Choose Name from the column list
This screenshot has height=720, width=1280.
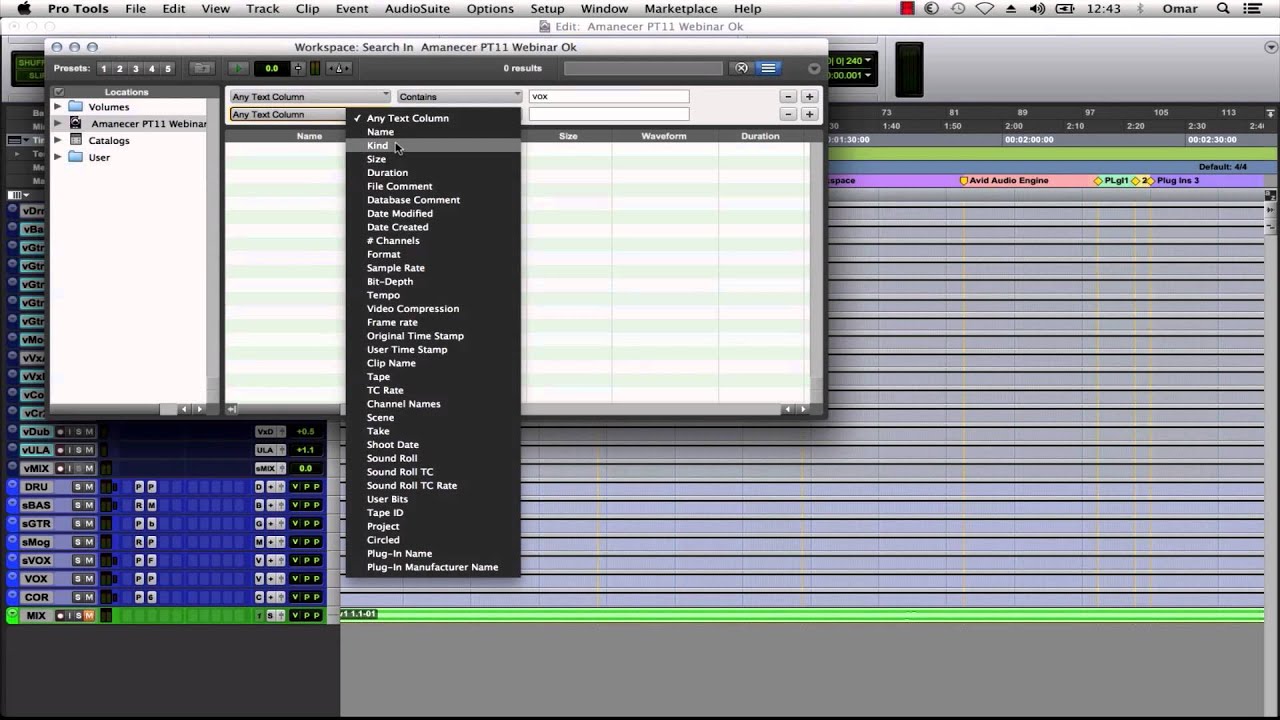click(x=433, y=132)
